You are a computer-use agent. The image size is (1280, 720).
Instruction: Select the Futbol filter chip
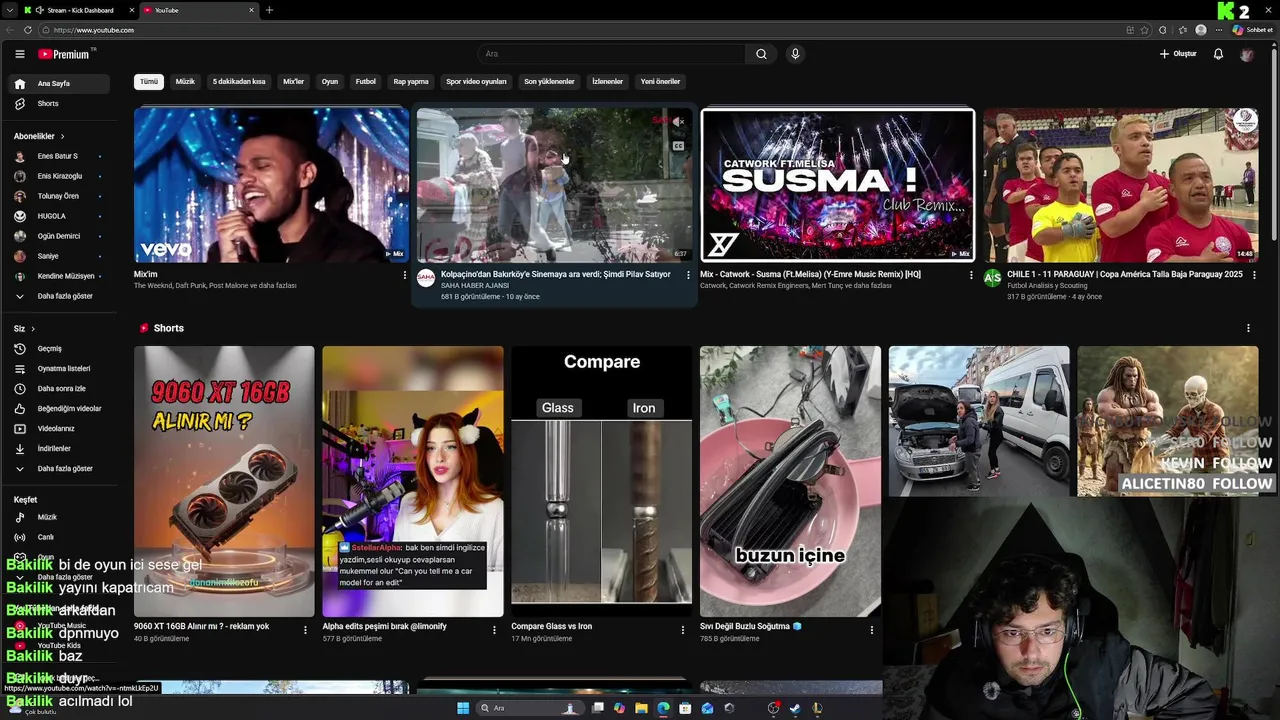(366, 82)
